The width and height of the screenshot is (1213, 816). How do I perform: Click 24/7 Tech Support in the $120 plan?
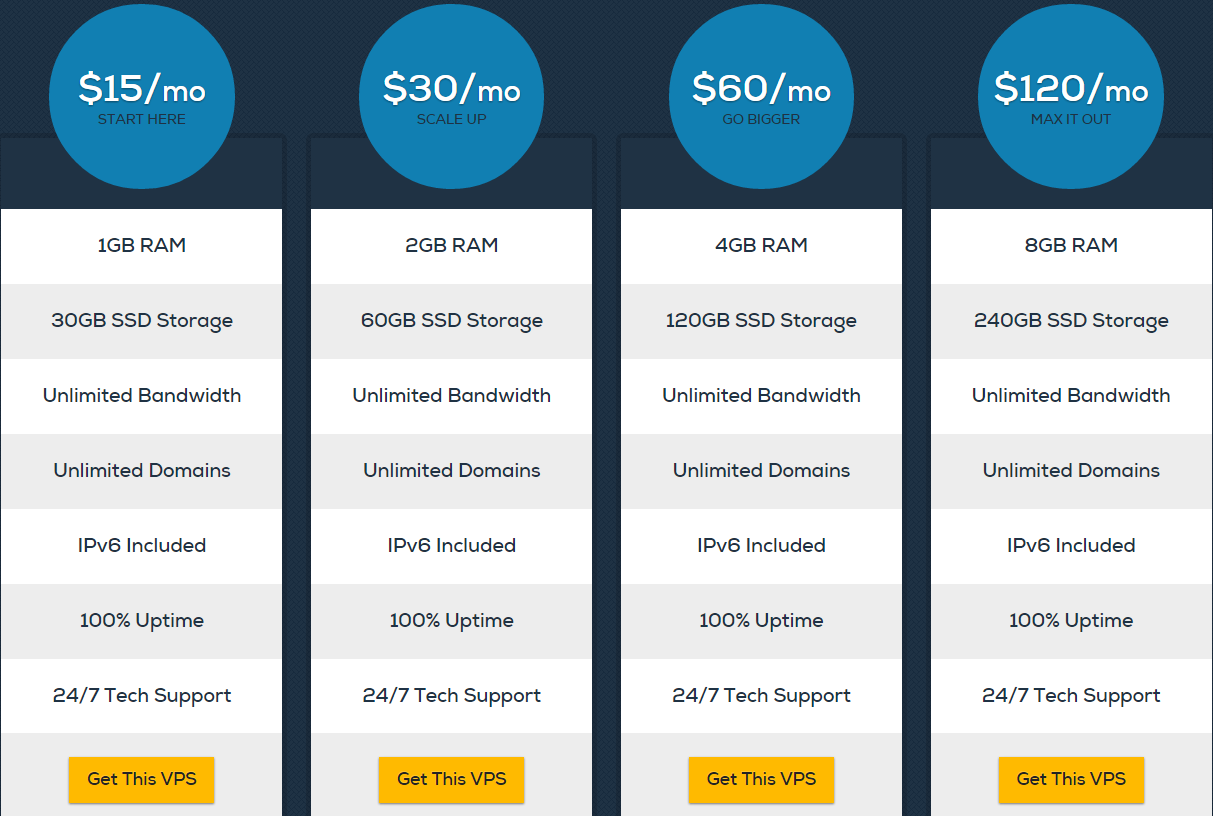(x=1070, y=695)
